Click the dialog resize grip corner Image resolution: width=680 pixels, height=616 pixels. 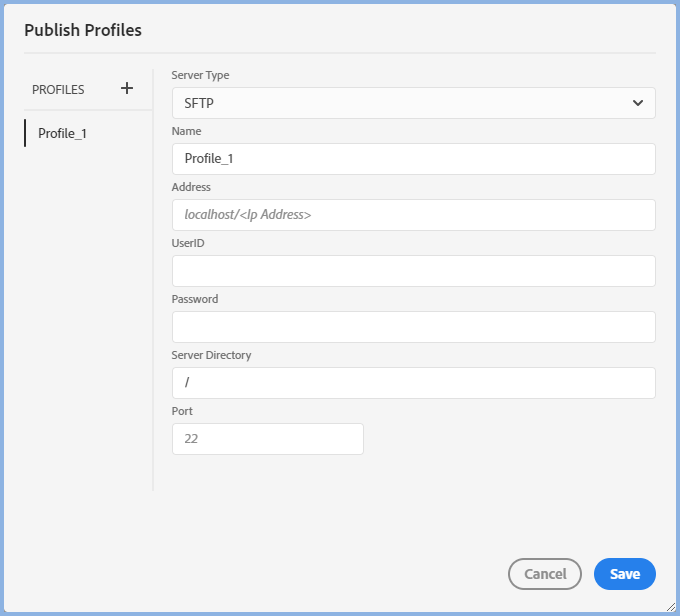(669, 606)
